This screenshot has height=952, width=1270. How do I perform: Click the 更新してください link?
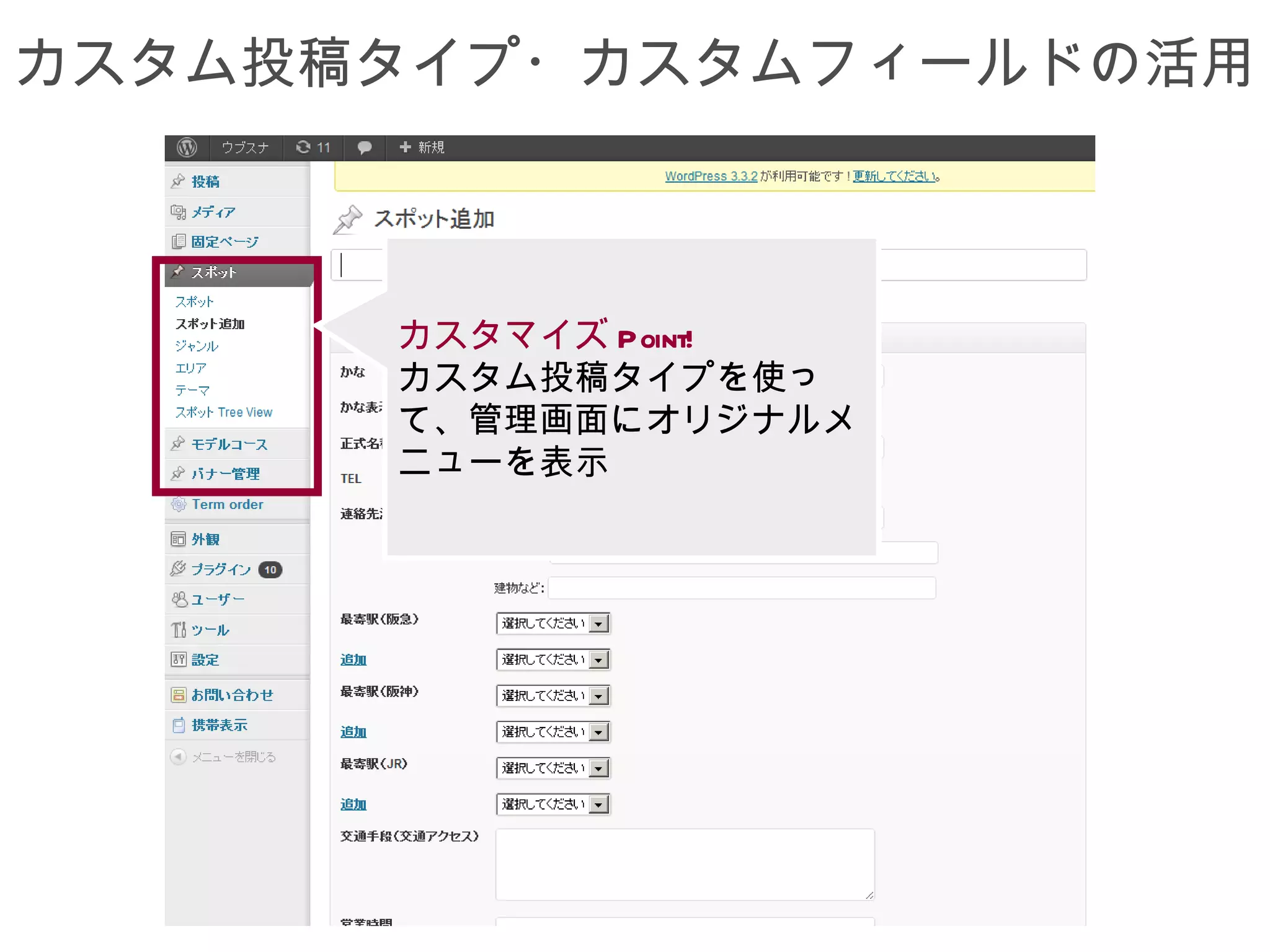tap(895, 176)
